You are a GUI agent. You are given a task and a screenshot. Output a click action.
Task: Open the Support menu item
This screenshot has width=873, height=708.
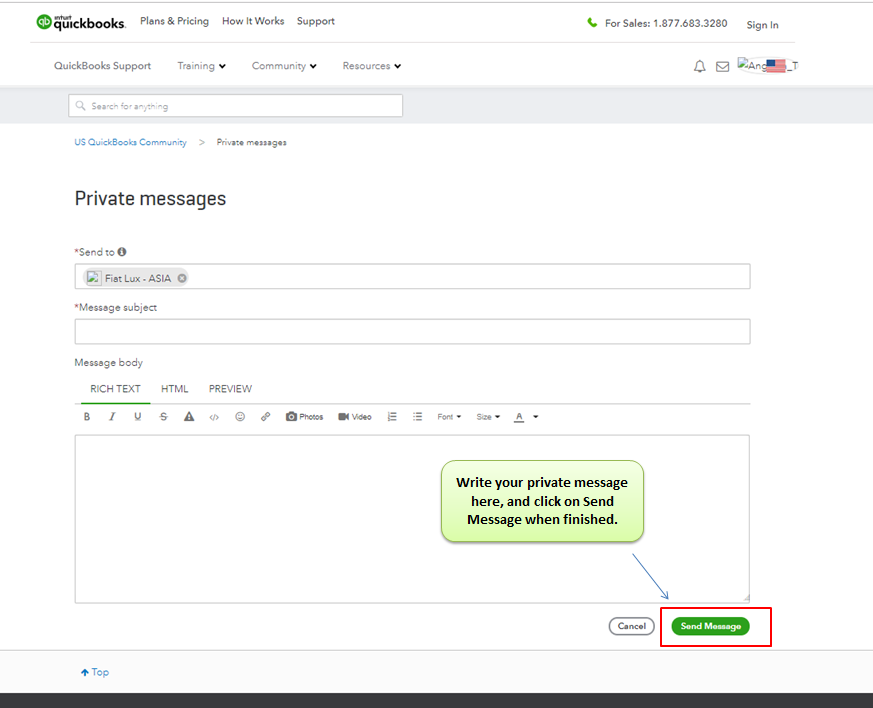(316, 21)
